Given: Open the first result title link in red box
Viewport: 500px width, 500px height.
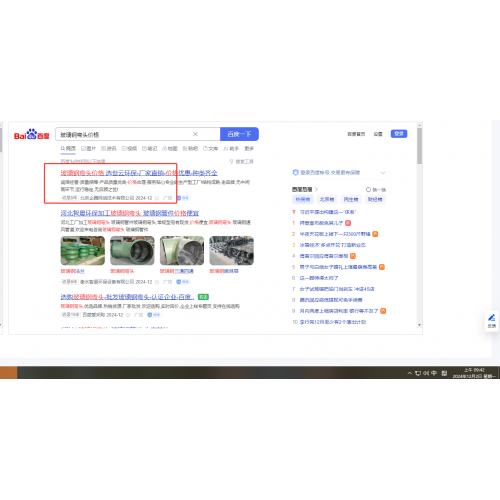Looking at the screenshot, I should coord(139,173).
